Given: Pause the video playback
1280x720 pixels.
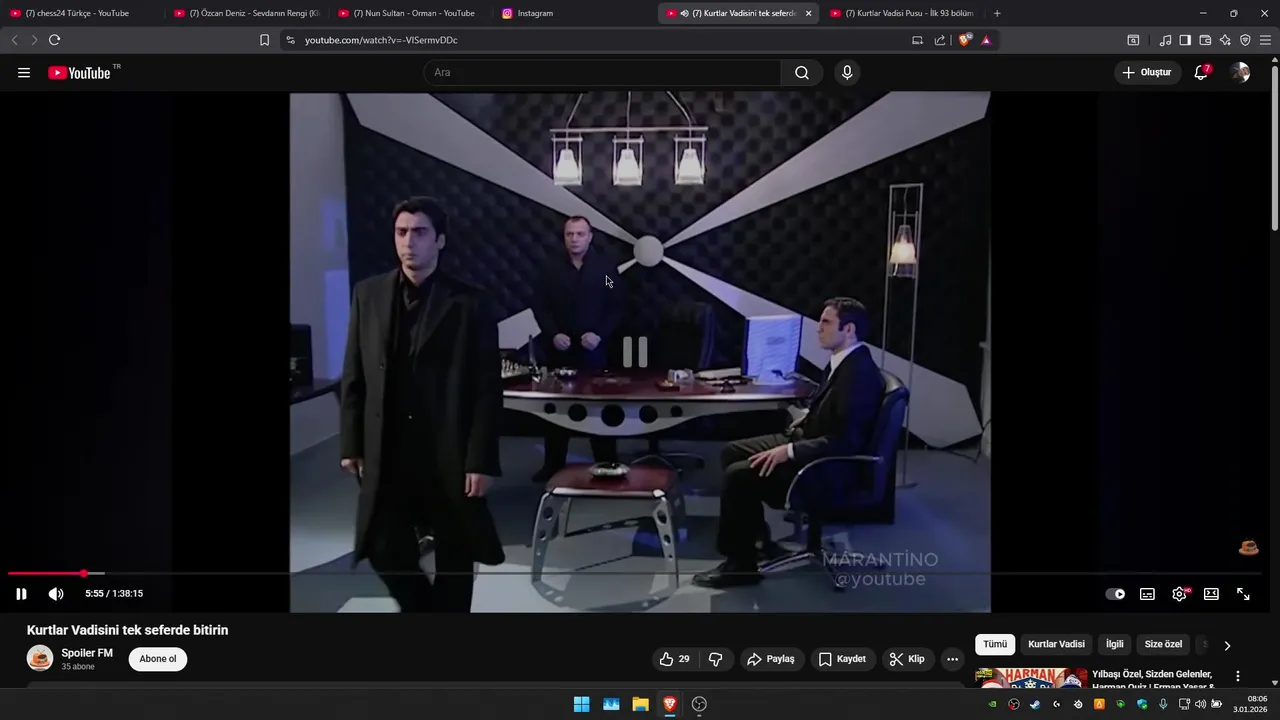Looking at the screenshot, I should [21, 594].
